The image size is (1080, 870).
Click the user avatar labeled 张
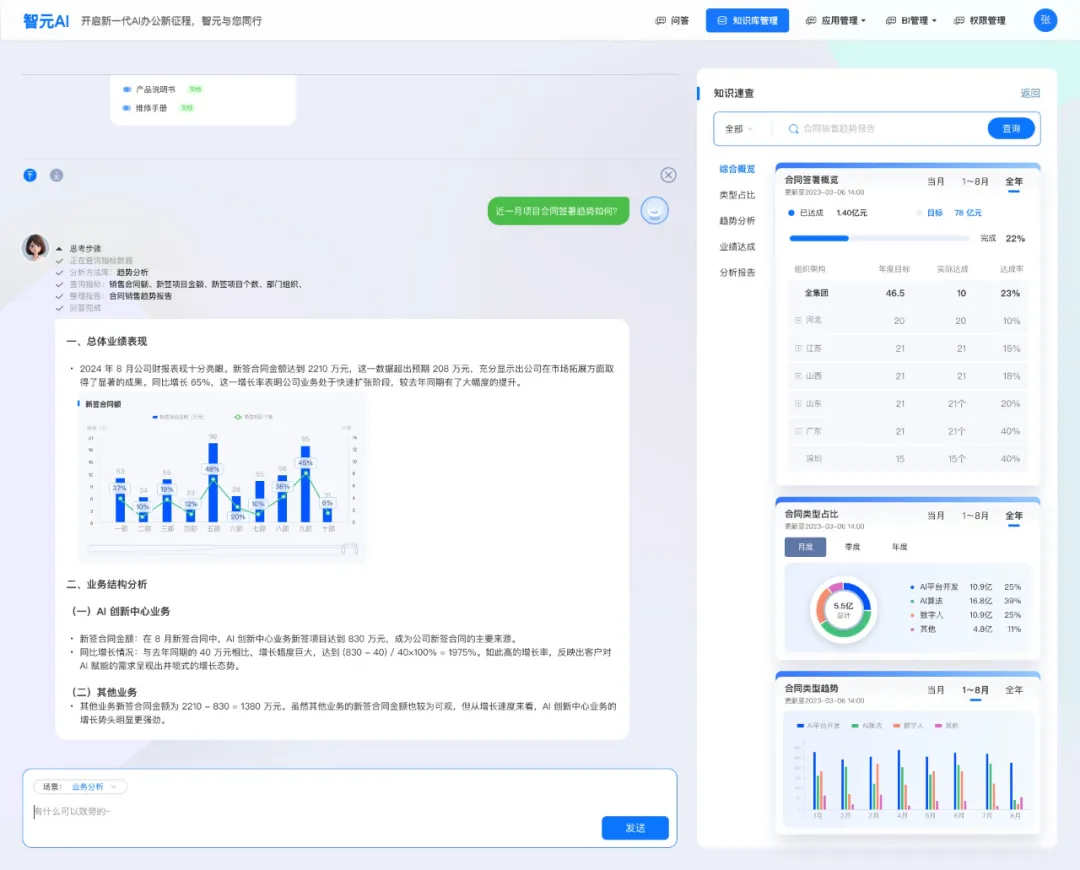tap(1045, 20)
